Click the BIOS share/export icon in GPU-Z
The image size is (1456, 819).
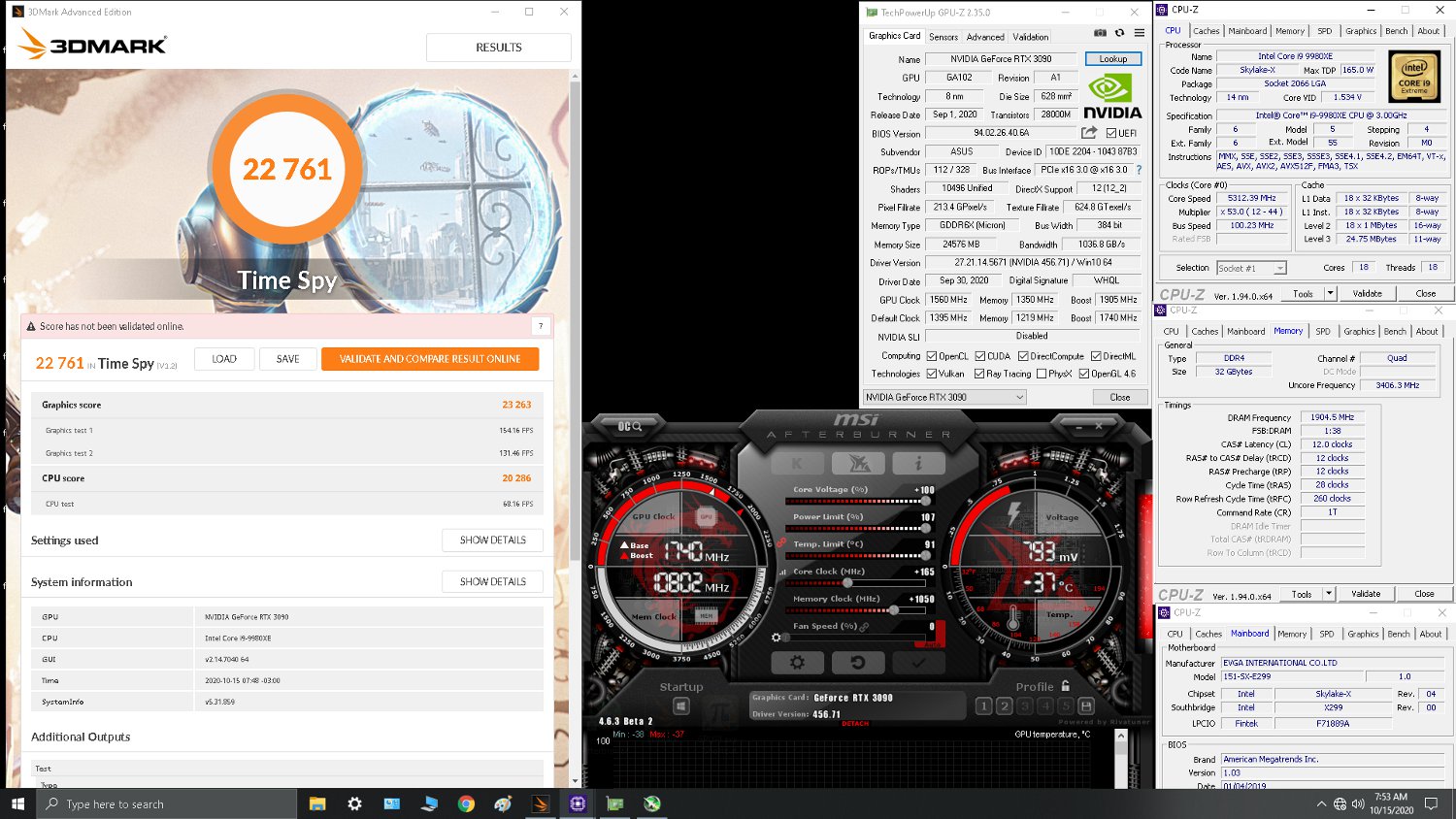[1090, 133]
